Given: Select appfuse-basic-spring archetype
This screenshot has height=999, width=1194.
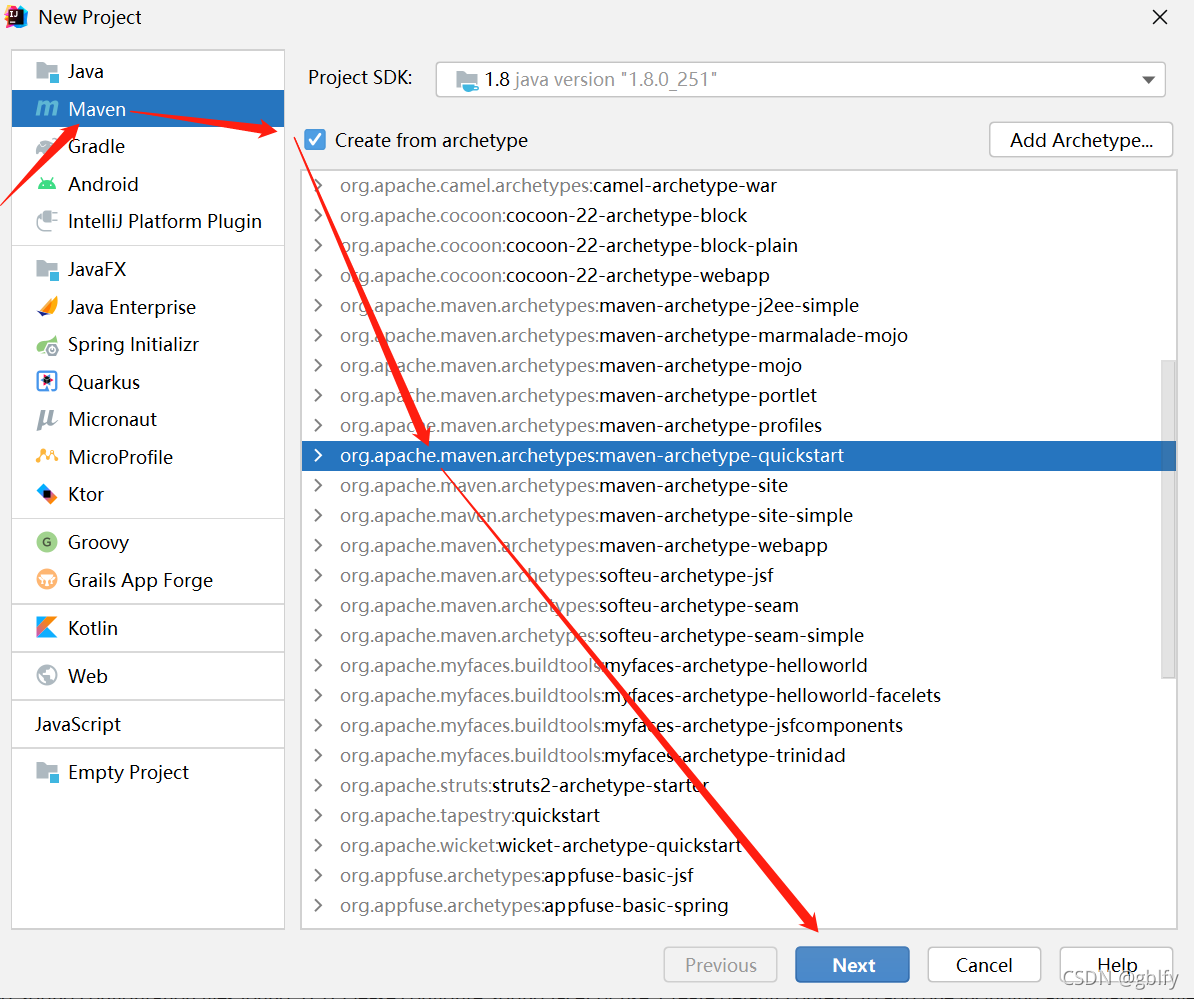Looking at the screenshot, I should pos(739,905).
